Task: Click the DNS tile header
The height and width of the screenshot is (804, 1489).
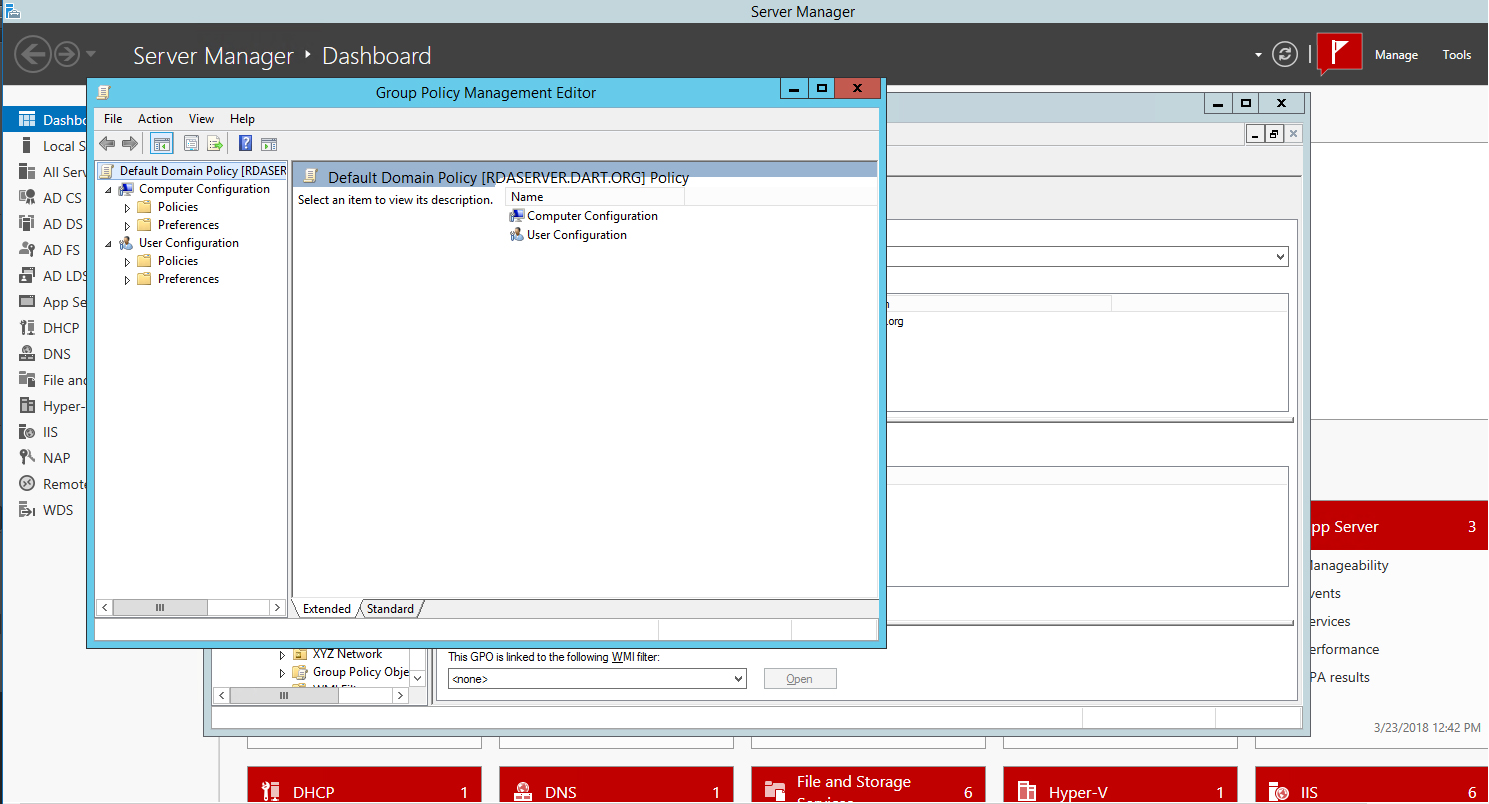Action: (x=616, y=786)
